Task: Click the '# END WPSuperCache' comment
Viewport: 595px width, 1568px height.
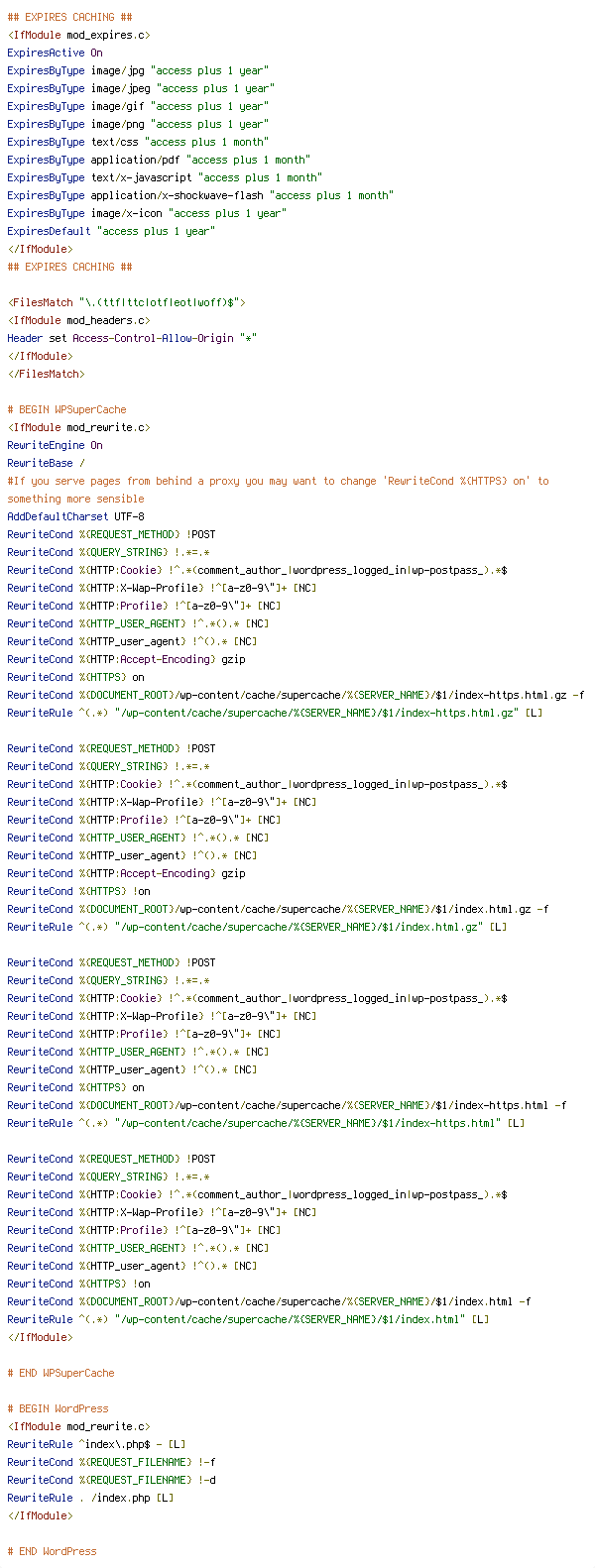Action: 60,1373
